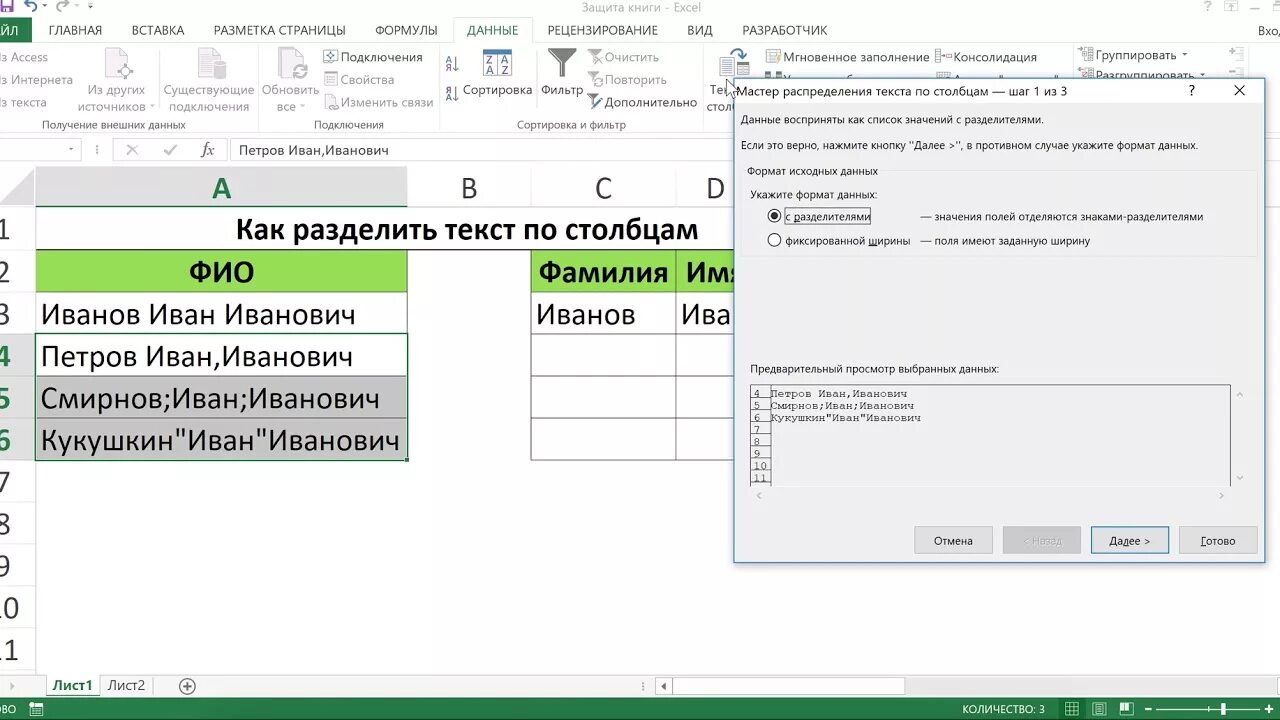Click the From Other Sources icon

click(118, 63)
